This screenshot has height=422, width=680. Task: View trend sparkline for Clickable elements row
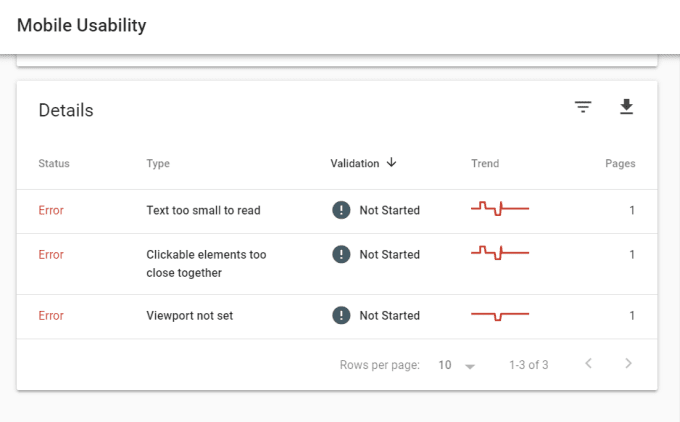pos(500,251)
